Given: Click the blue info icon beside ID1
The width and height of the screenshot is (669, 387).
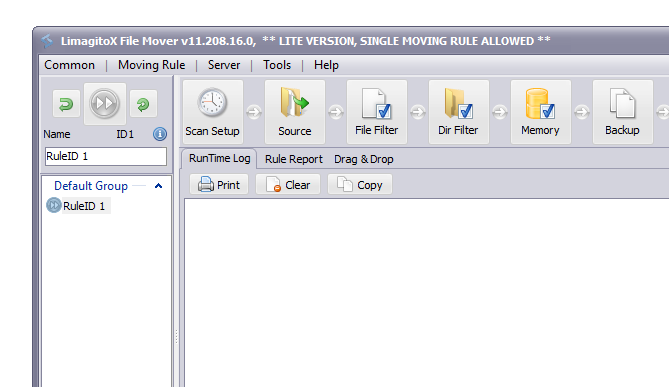Looking at the screenshot, I should coord(160,134).
